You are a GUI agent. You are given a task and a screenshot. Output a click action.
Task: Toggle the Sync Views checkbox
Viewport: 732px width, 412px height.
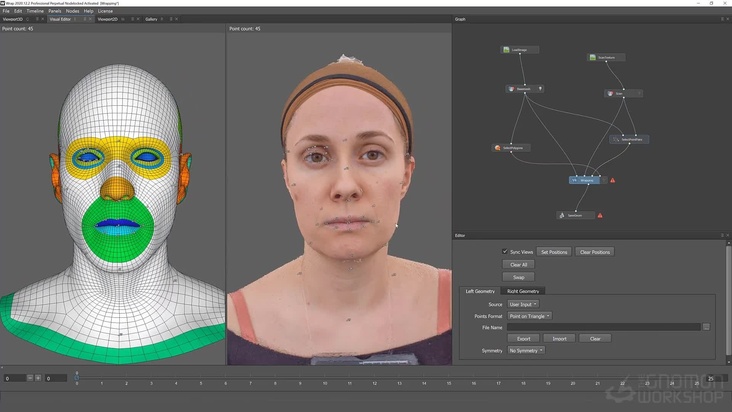[505, 251]
